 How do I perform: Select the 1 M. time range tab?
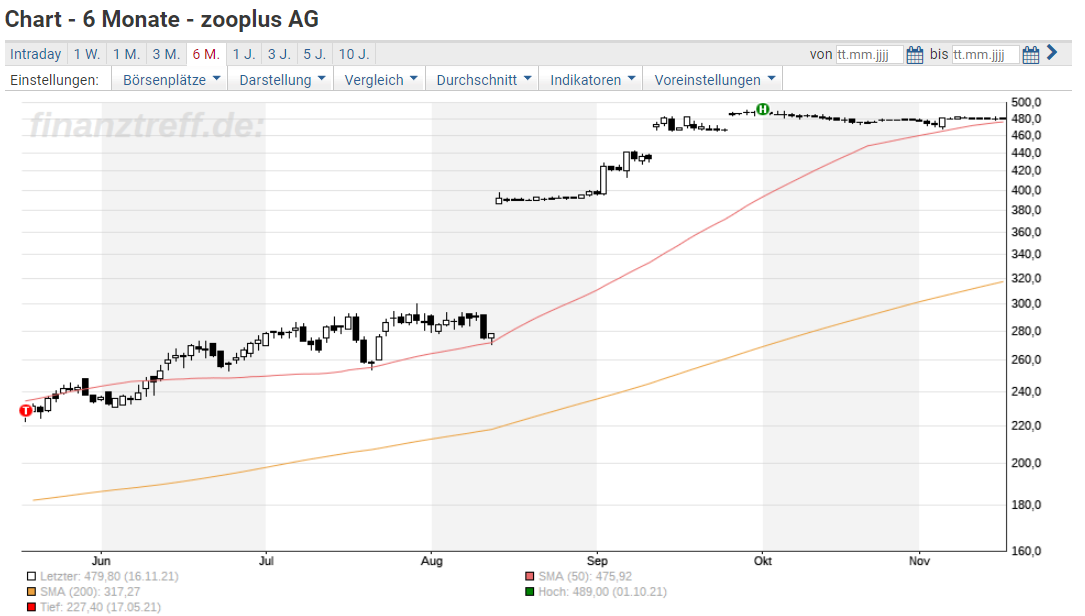[x=127, y=54]
